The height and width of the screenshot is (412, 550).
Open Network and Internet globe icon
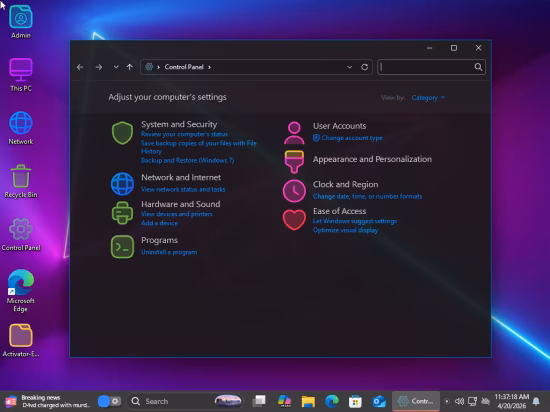click(x=122, y=184)
